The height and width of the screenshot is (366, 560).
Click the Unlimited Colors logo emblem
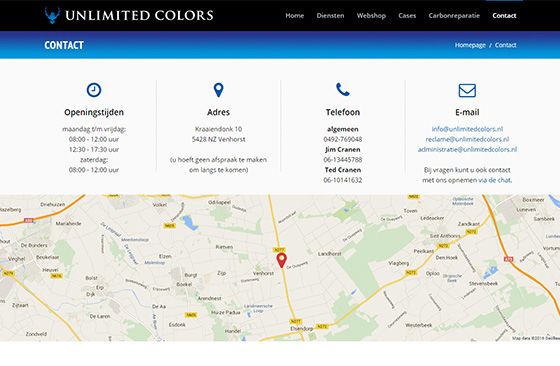52,15
